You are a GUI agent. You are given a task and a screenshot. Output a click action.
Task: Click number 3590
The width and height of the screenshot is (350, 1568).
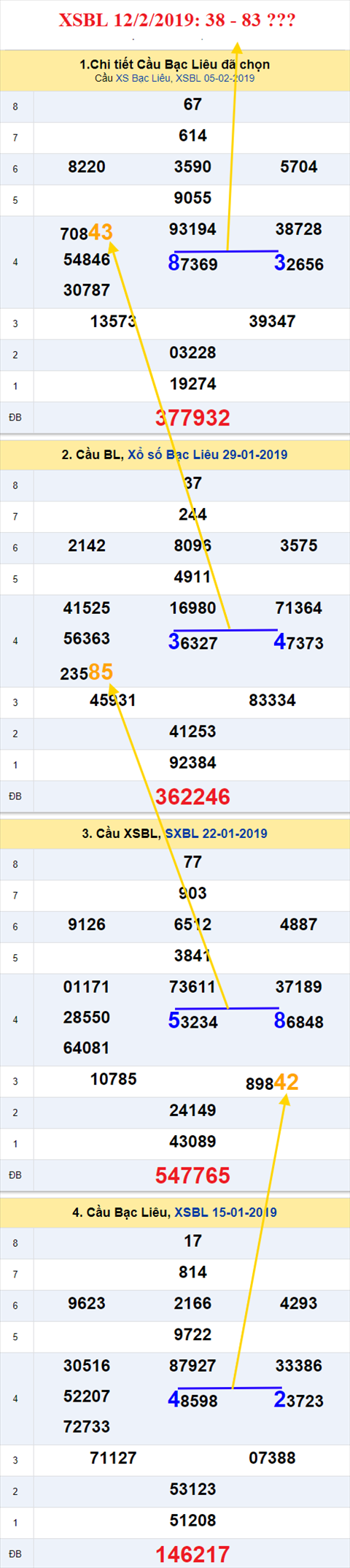coord(192,167)
